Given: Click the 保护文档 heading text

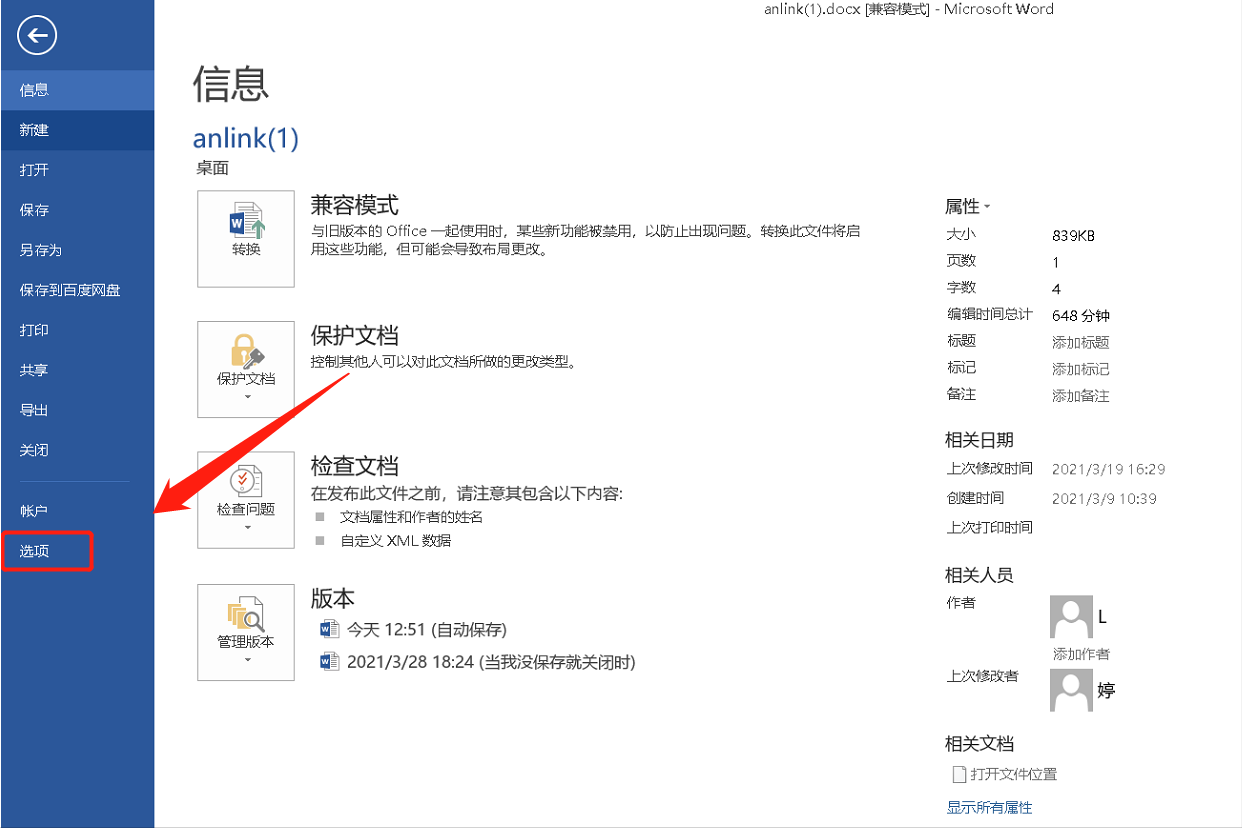Looking at the screenshot, I should coord(355,335).
